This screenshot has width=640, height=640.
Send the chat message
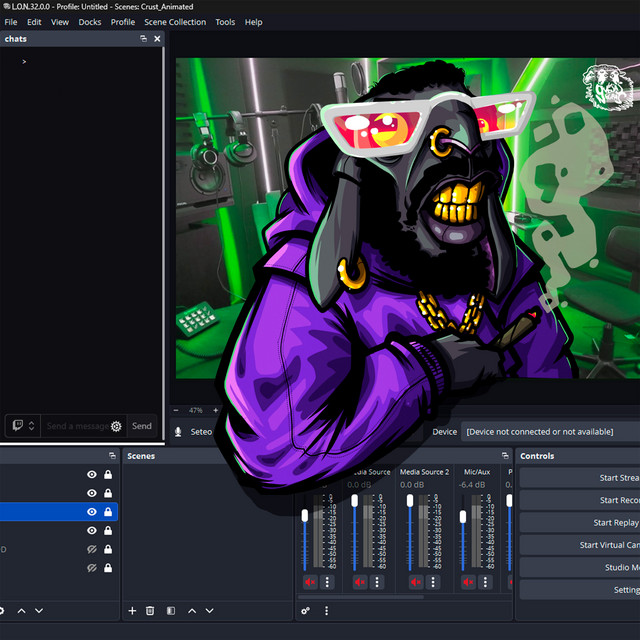(x=142, y=426)
